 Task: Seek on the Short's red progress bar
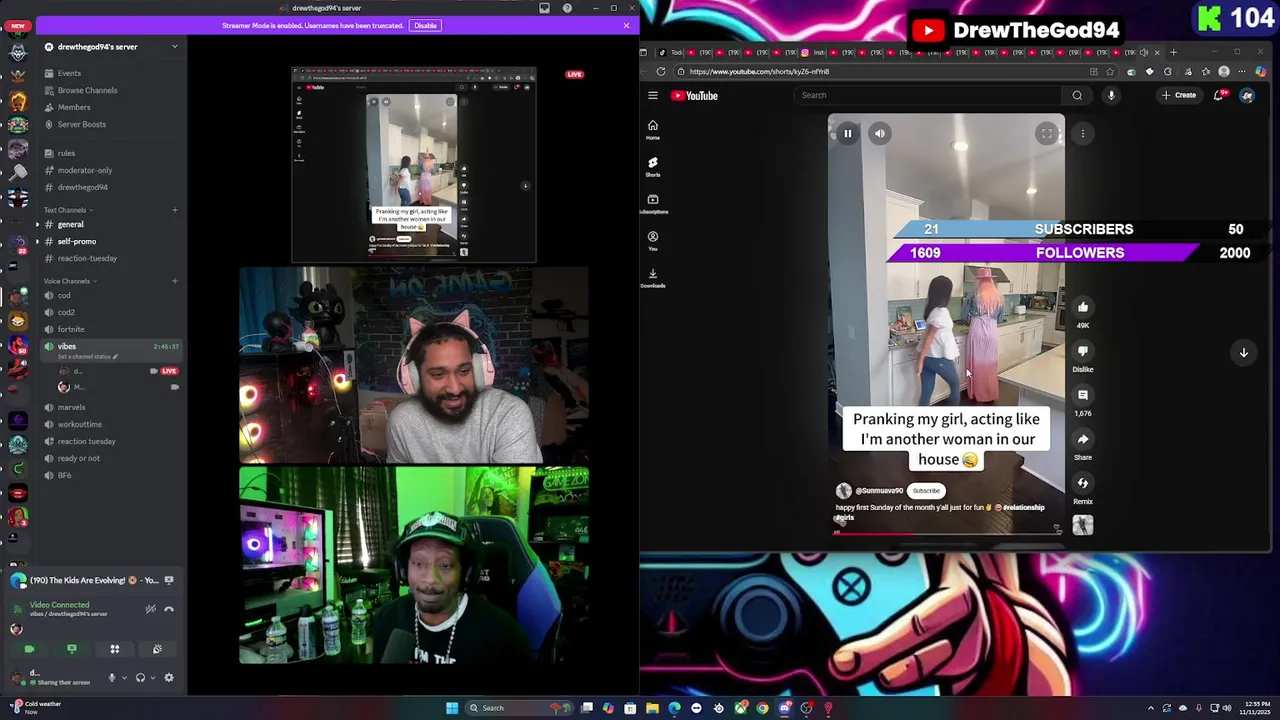[x=946, y=532]
